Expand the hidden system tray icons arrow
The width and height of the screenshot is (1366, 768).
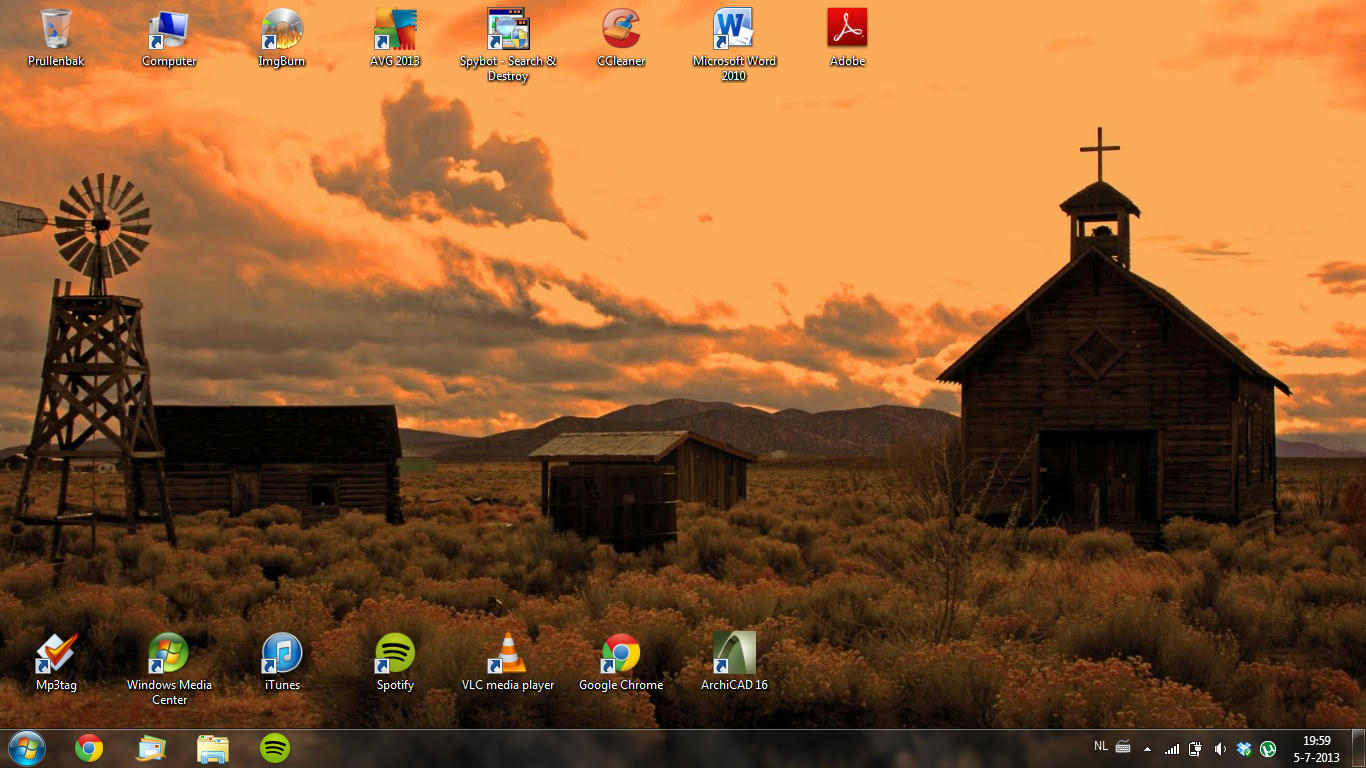[1147, 748]
